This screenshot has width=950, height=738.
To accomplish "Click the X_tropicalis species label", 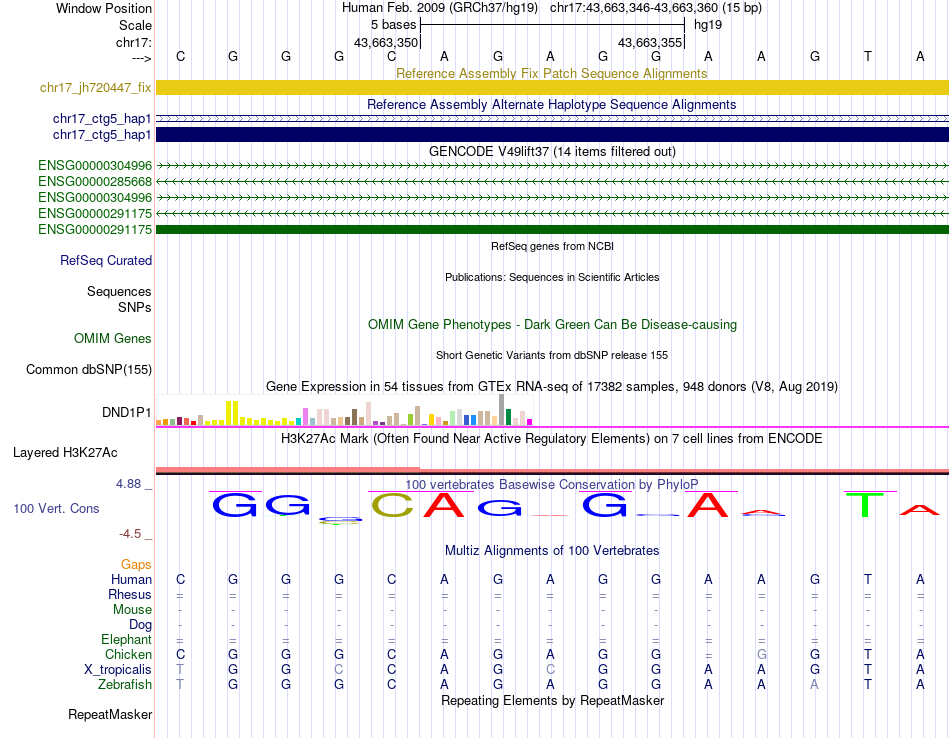I will (118, 670).
